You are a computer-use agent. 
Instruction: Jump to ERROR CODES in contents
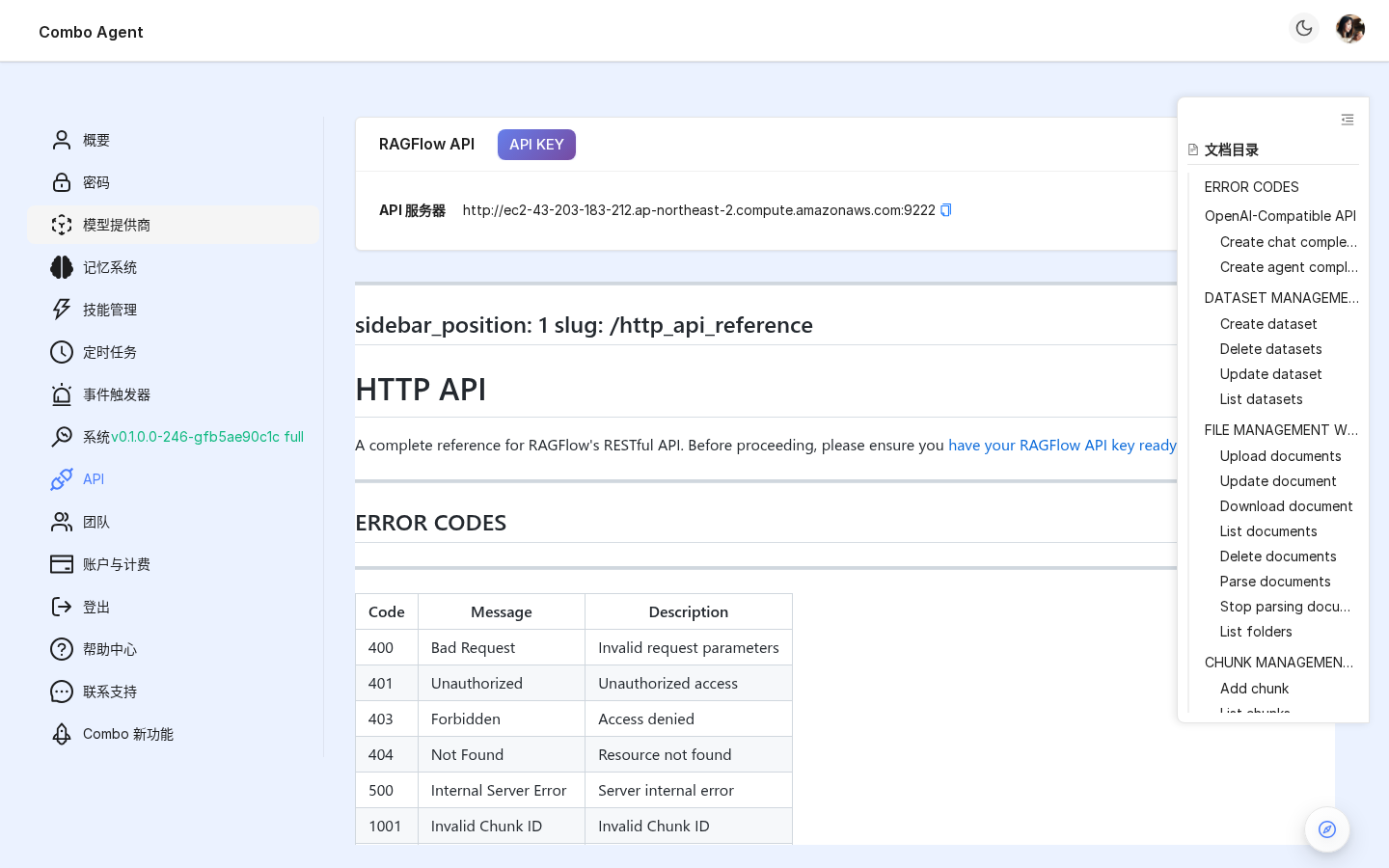(x=1251, y=187)
